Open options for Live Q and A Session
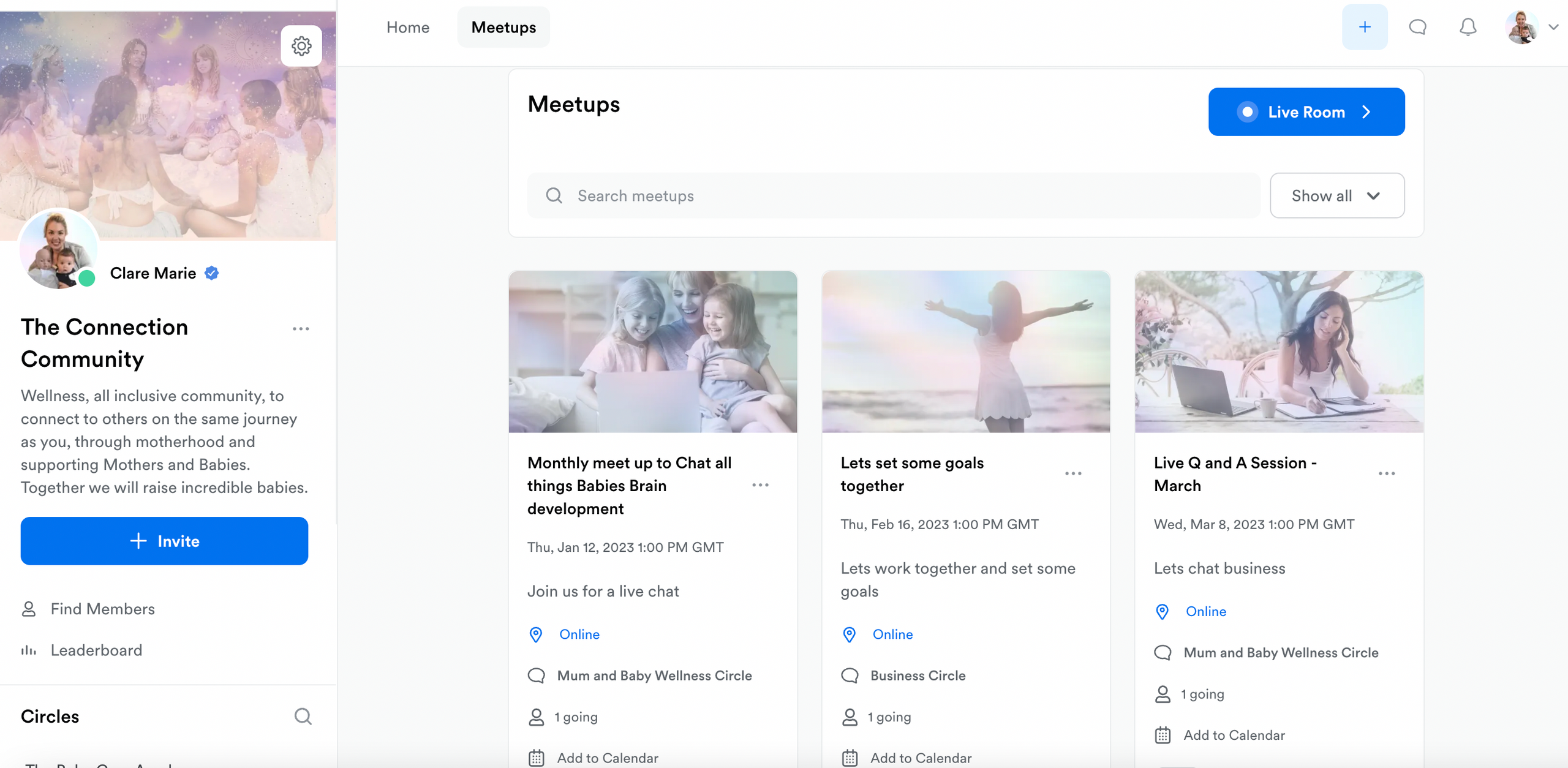The height and width of the screenshot is (768, 1568). point(1386,473)
